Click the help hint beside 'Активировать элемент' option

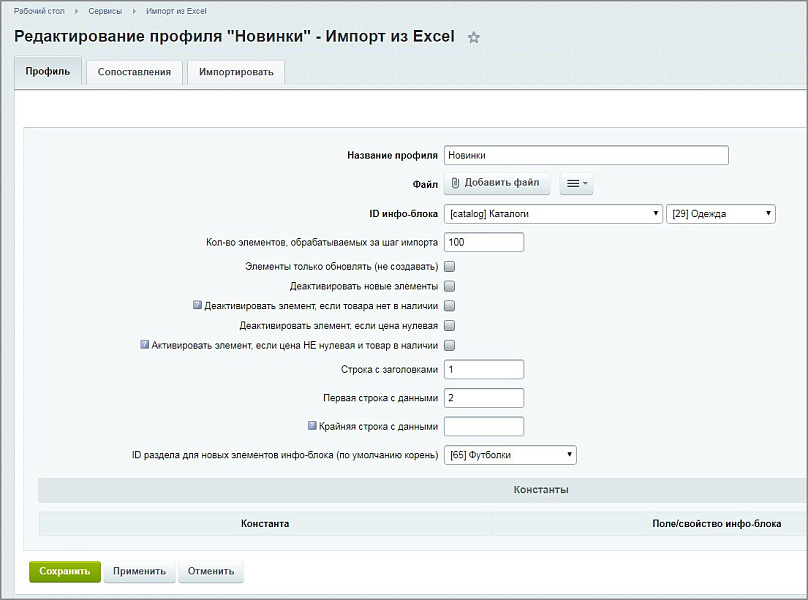point(143,345)
